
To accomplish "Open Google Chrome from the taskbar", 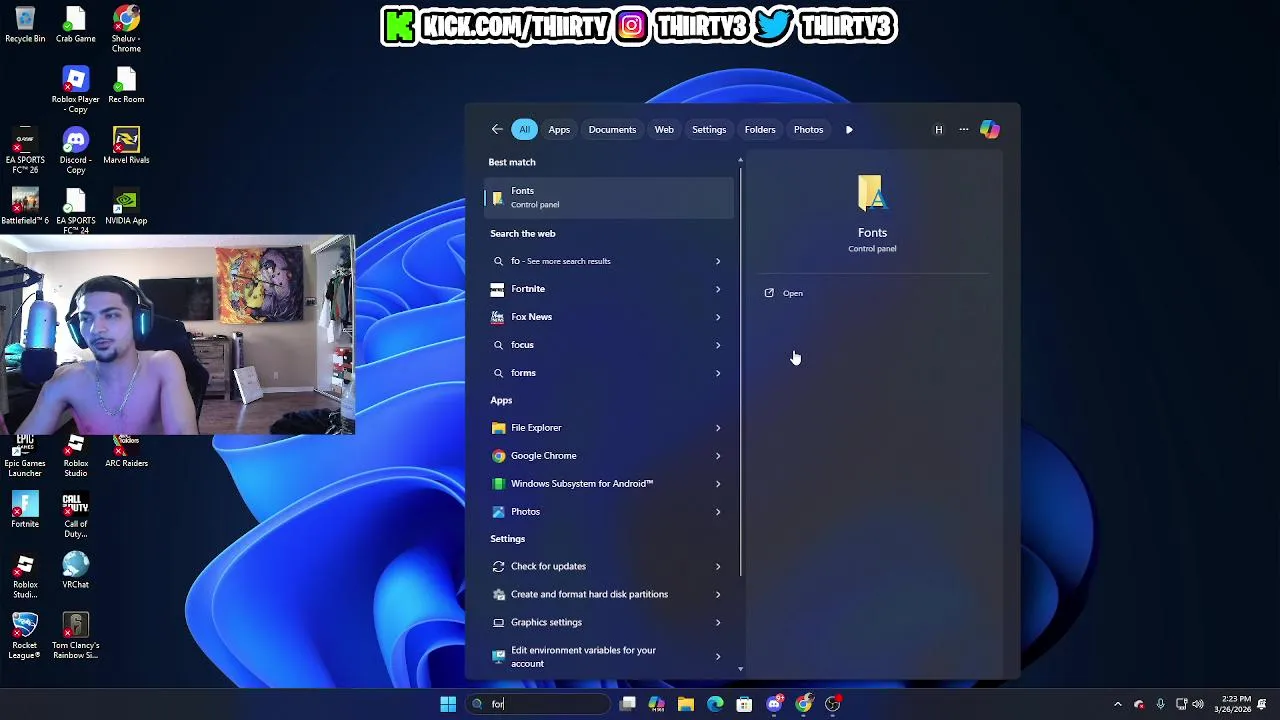I will (x=804, y=704).
